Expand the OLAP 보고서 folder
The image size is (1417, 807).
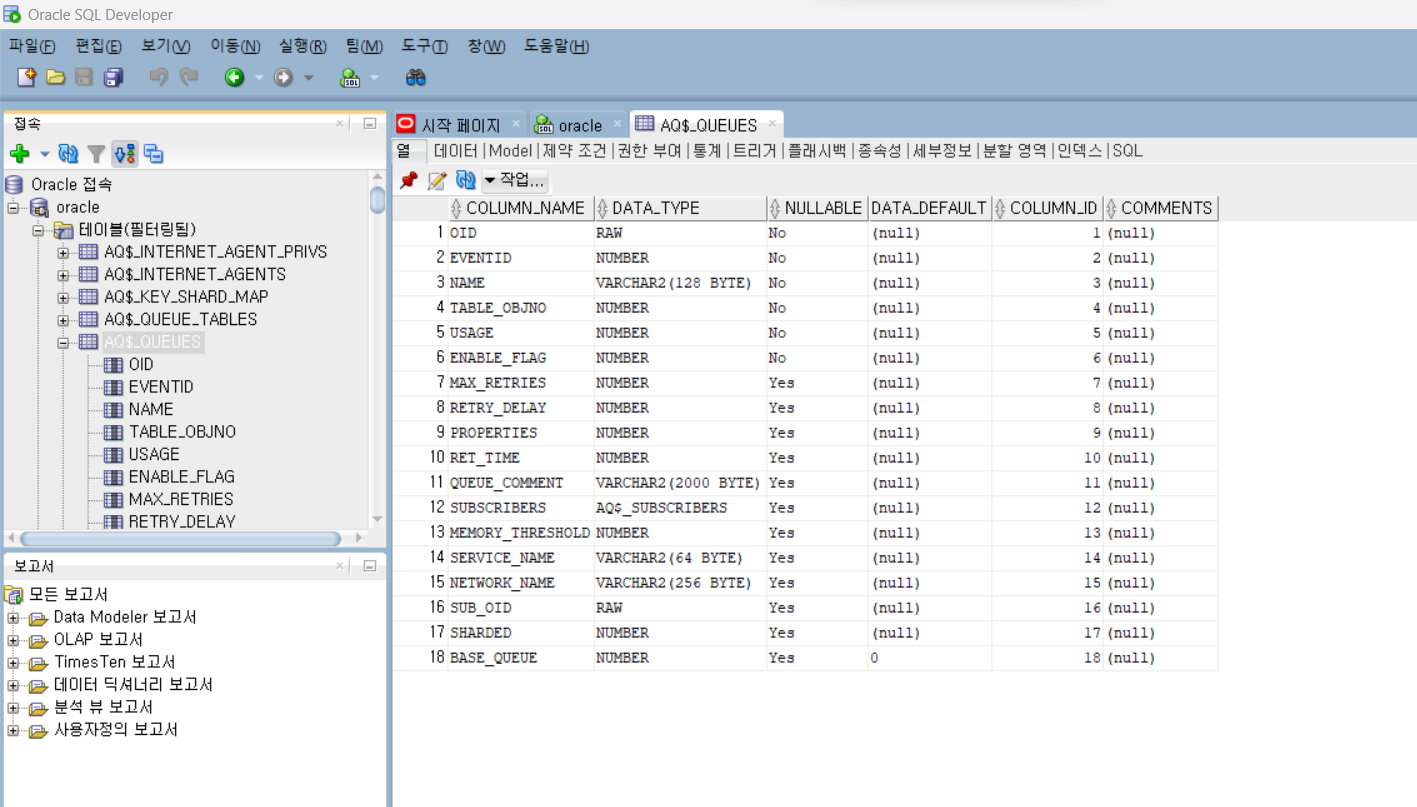pyautogui.click(x=13, y=640)
